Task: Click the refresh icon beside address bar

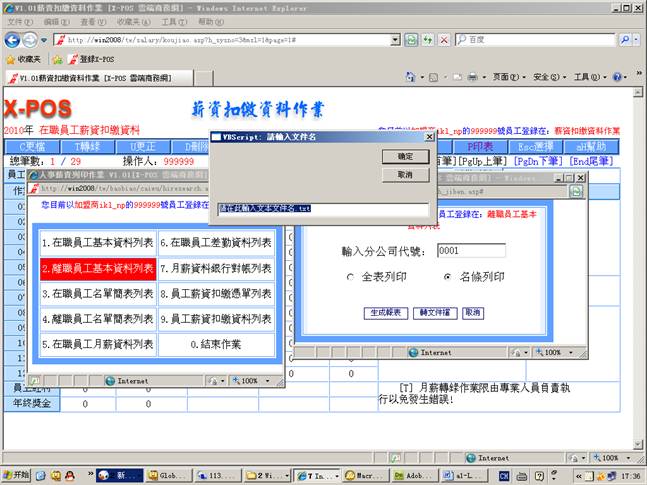Action: [x=412, y=39]
